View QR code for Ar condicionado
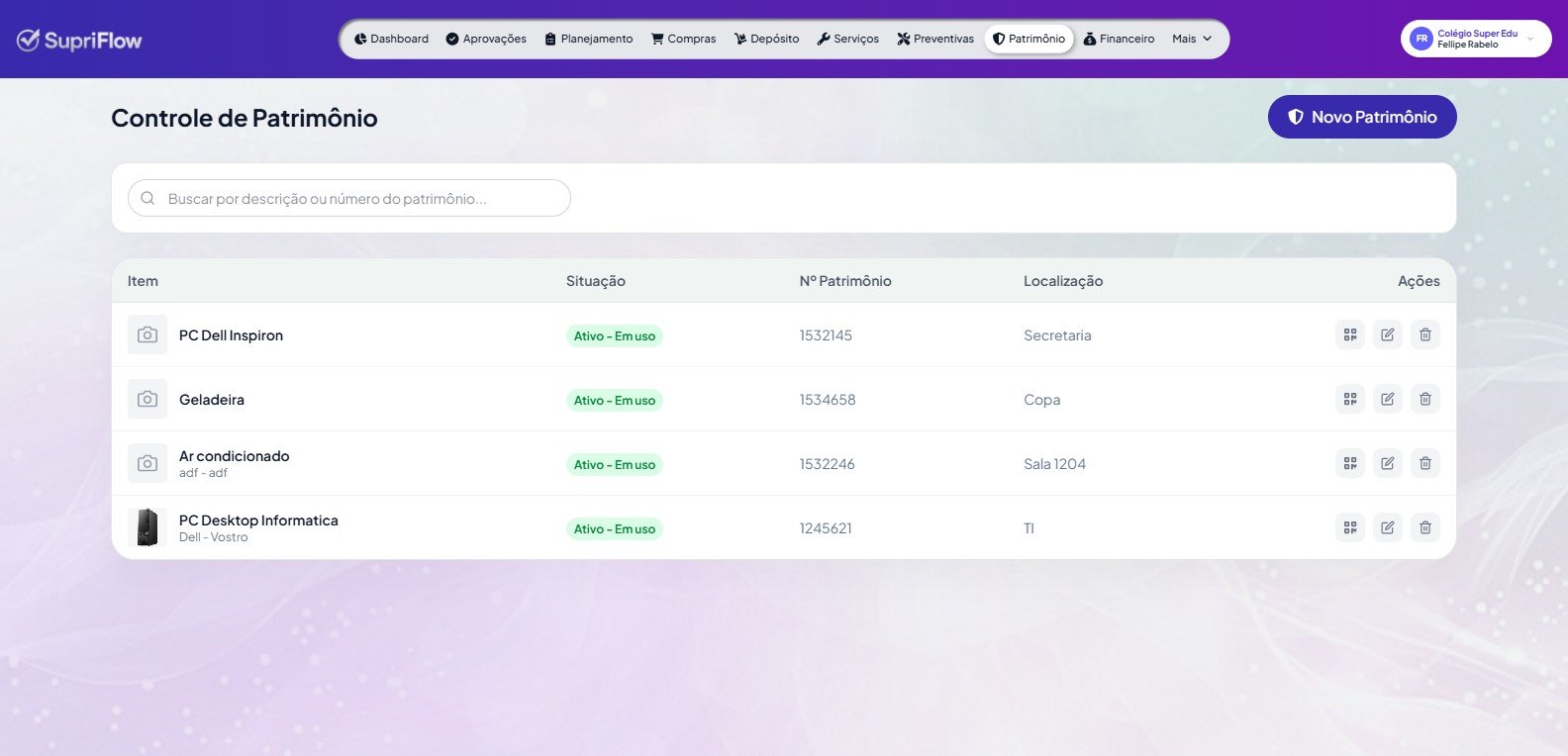The image size is (1568, 756). click(x=1350, y=463)
